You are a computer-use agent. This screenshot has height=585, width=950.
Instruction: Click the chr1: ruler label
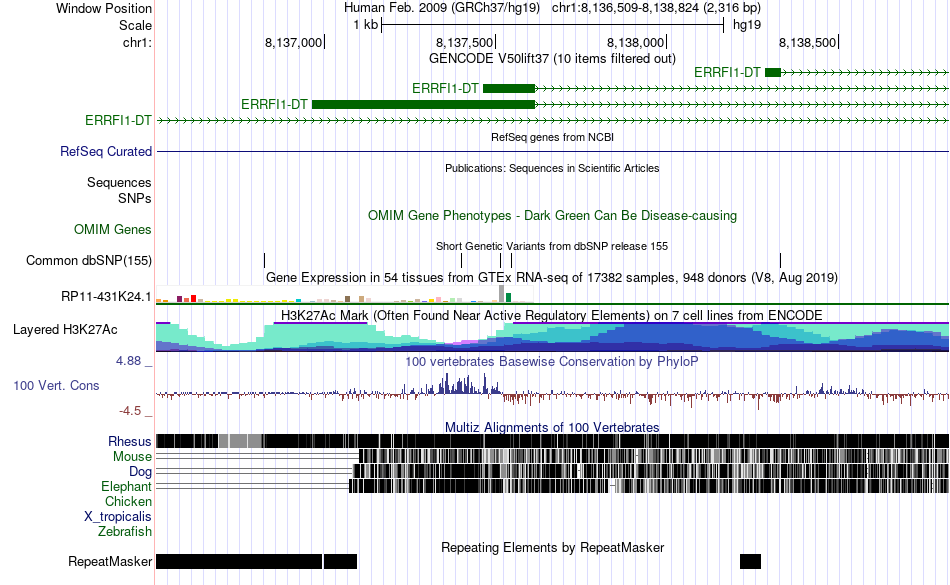click(137, 42)
